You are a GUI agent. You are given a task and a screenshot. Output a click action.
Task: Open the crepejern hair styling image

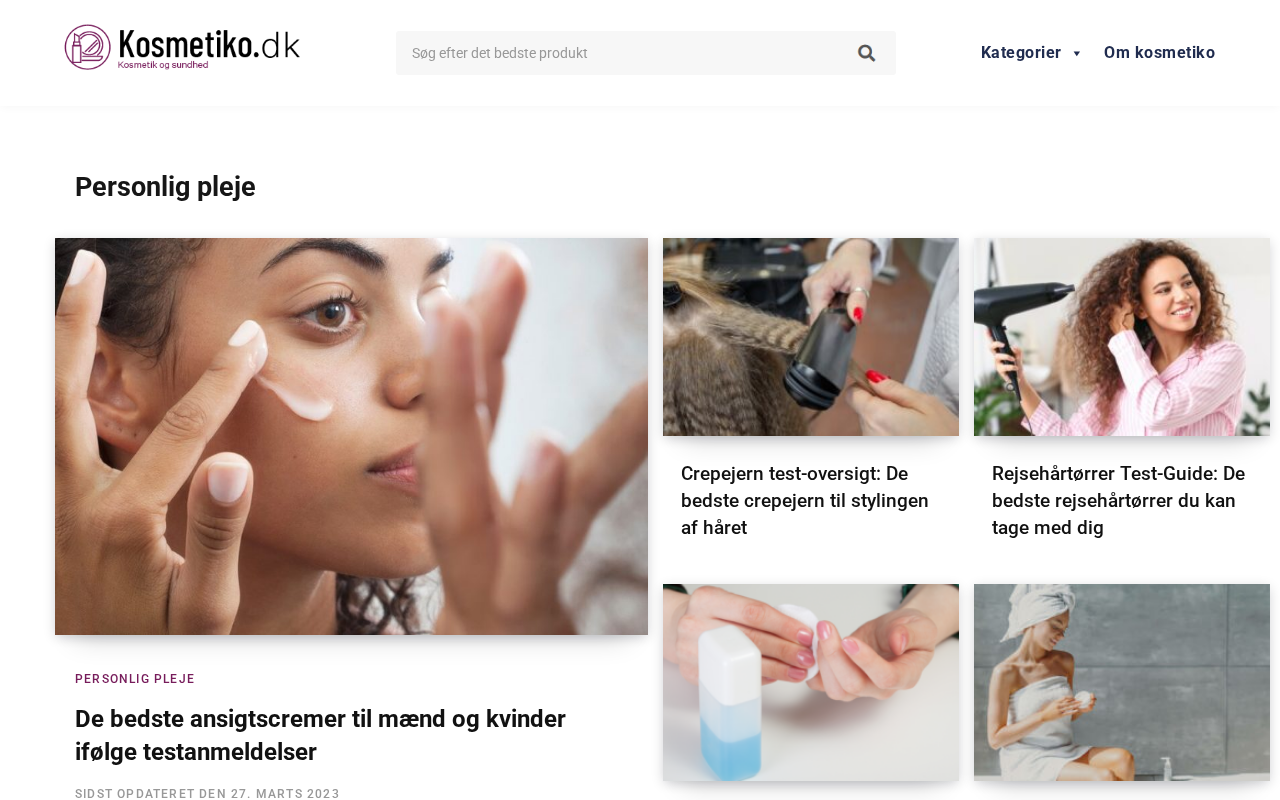(811, 337)
